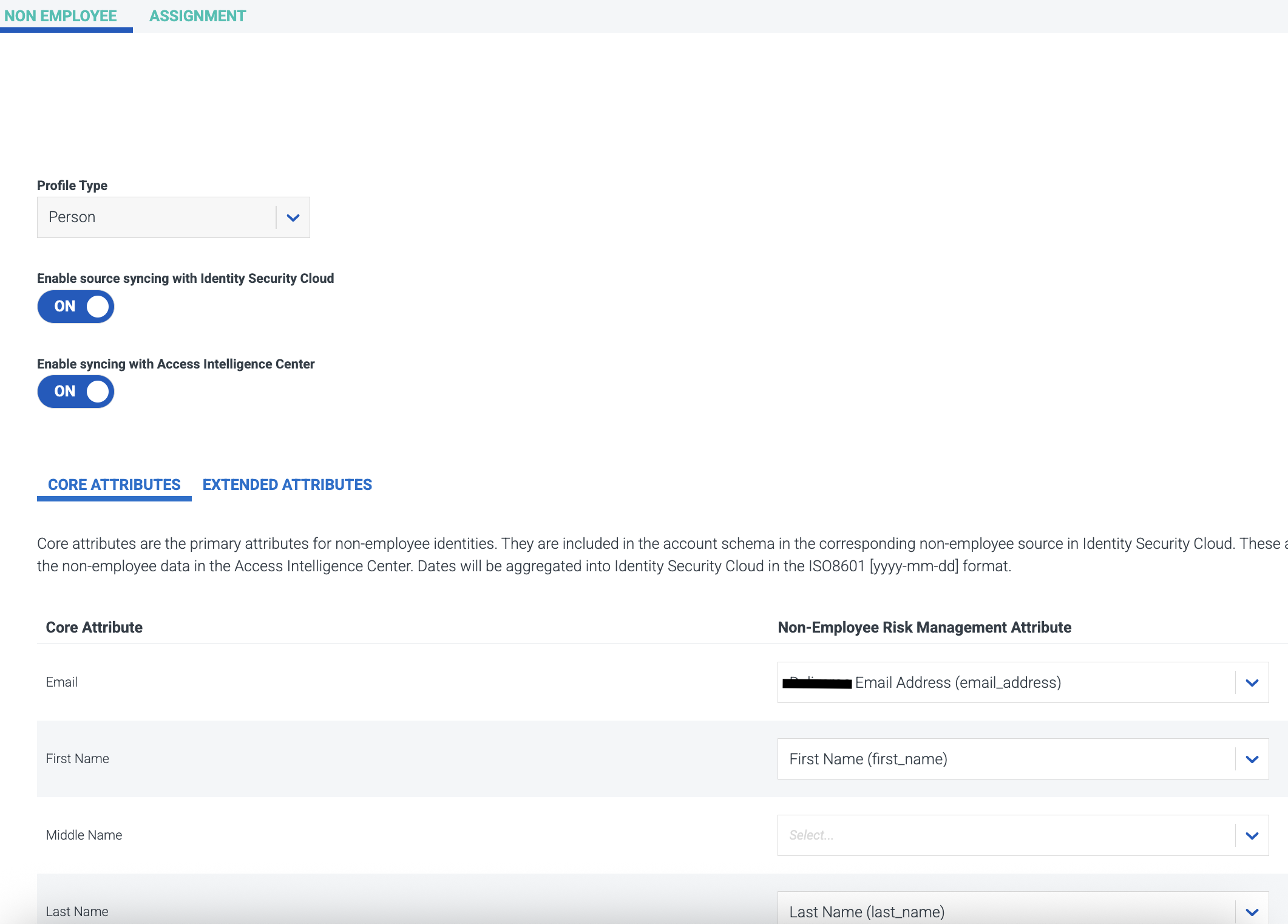Open the EXTENDED ATTRIBUTES tab
1288x924 pixels.
pyautogui.click(x=287, y=484)
